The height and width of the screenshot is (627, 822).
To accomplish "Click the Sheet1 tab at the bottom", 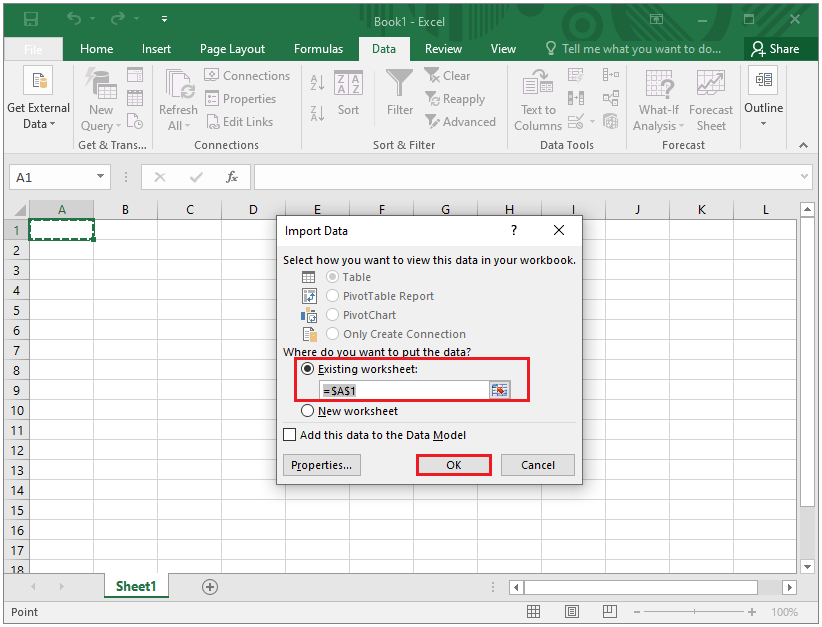I will [x=135, y=586].
